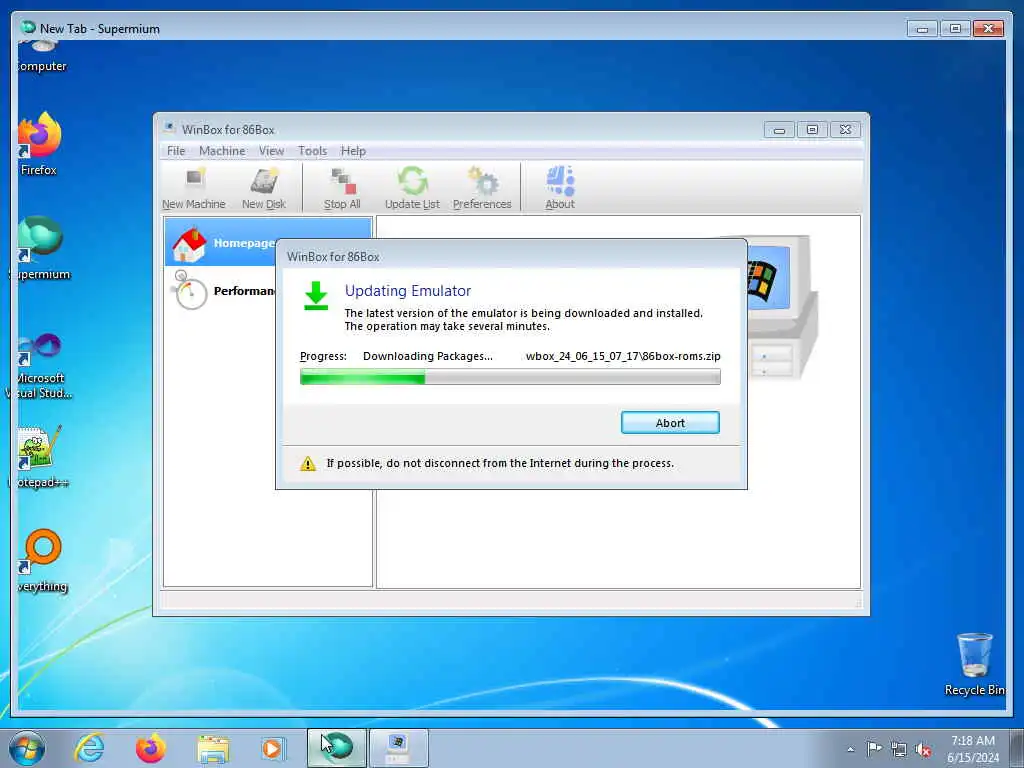Close the Supermium New Tab window

(x=988, y=29)
